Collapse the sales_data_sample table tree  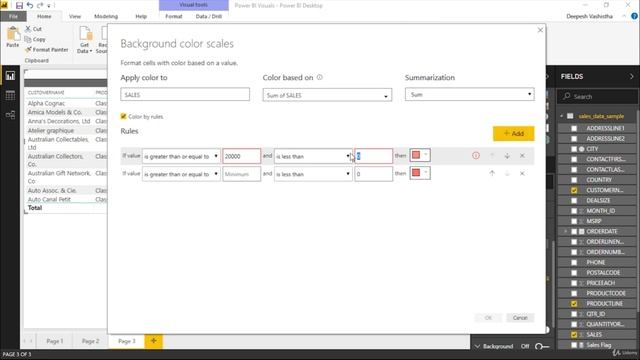coord(562,116)
